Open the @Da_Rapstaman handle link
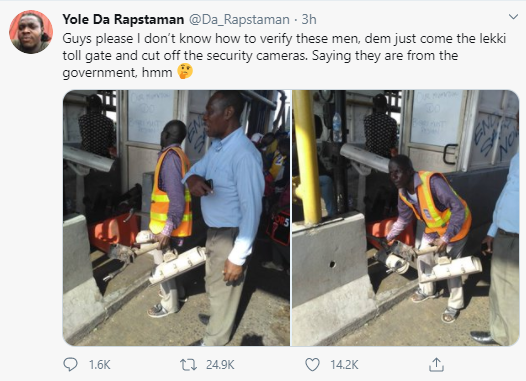The height and width of the screenshot is (381, 526). pos(240,19)
